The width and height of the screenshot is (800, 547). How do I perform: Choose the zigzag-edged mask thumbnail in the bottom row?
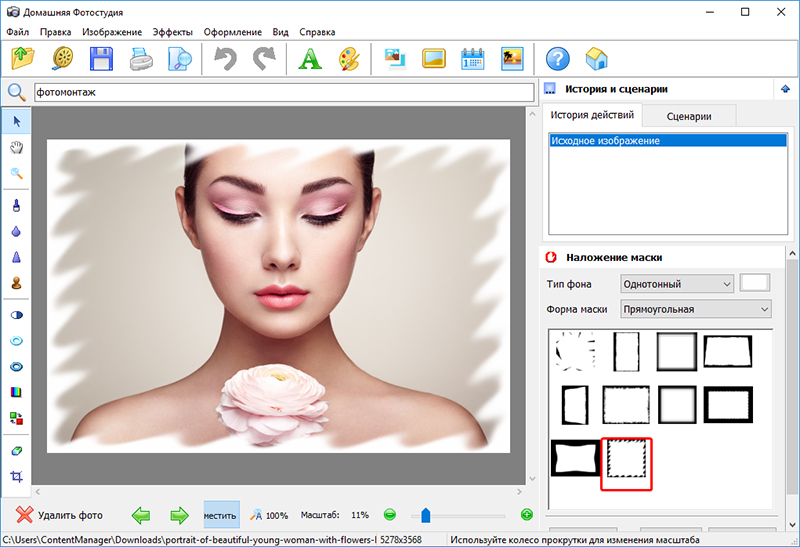click(x=626, y=459)
